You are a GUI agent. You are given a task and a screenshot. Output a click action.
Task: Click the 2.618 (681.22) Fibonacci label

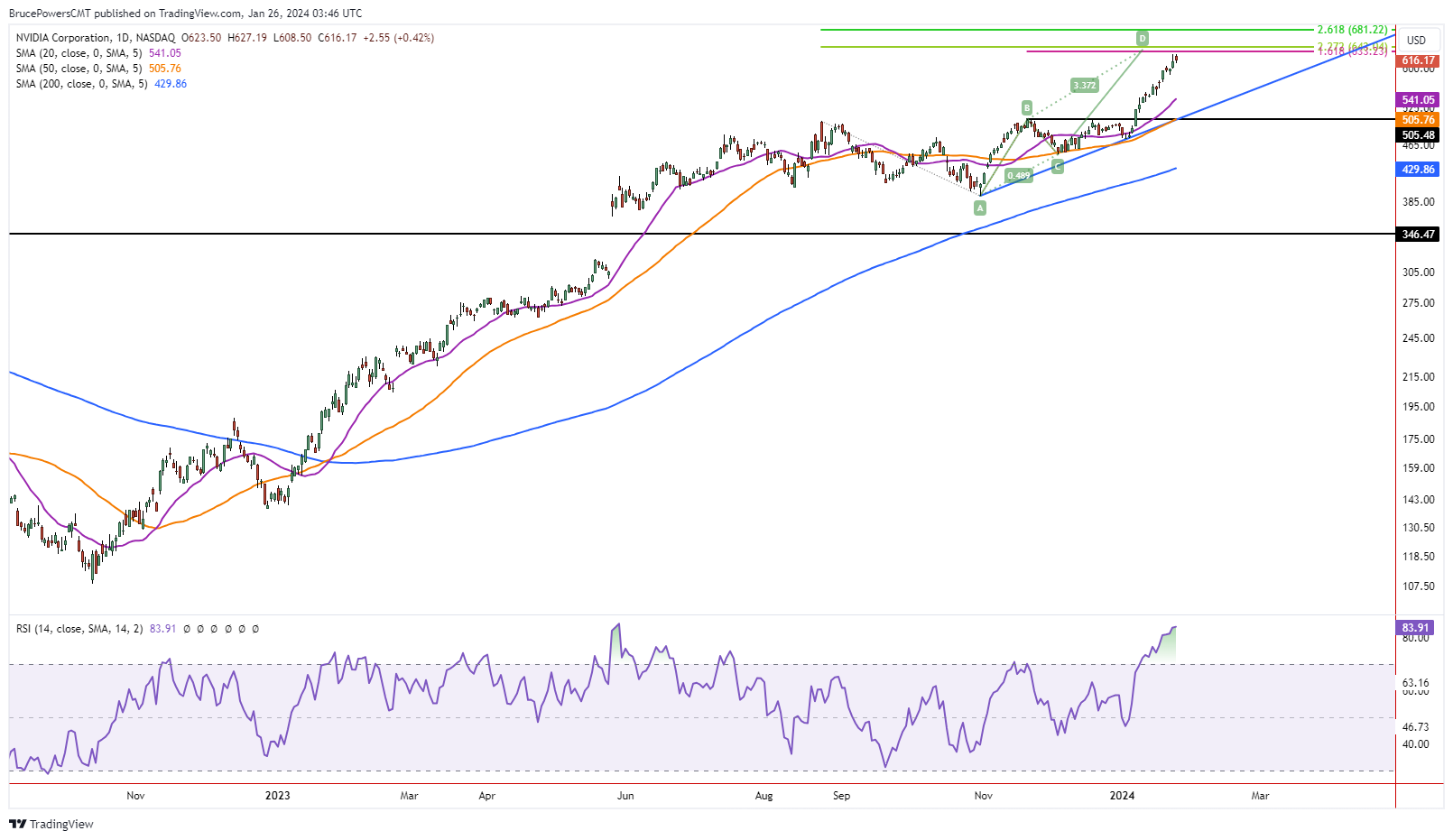point(1352,30)
